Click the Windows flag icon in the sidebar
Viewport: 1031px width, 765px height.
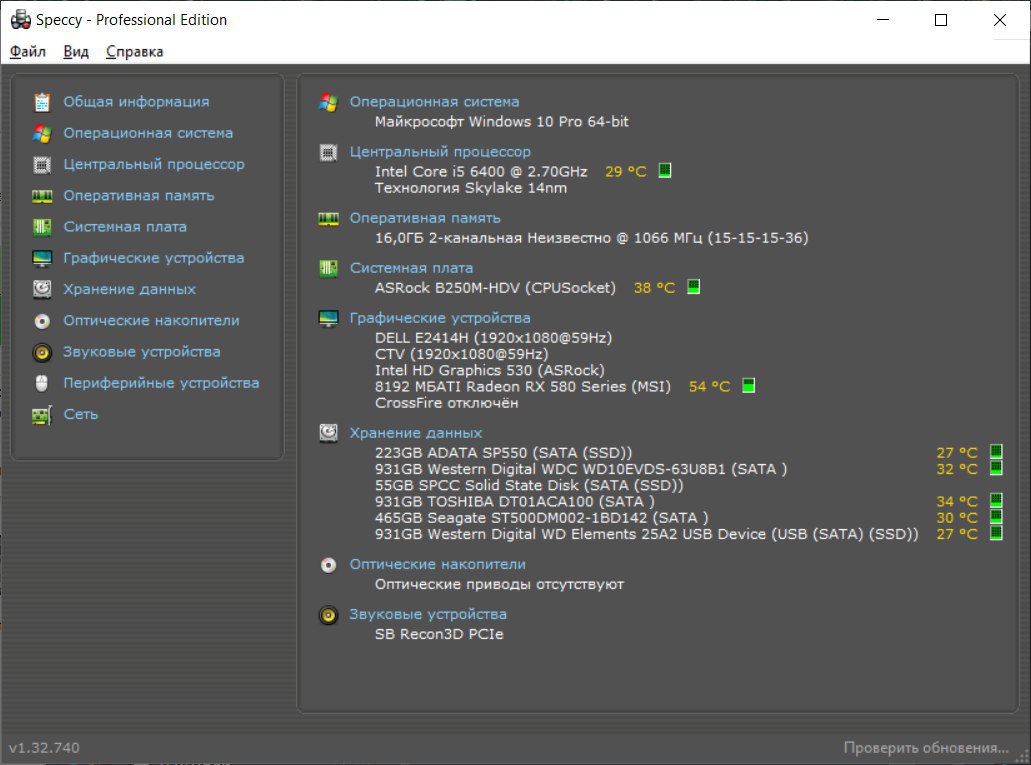pos(42,134)
